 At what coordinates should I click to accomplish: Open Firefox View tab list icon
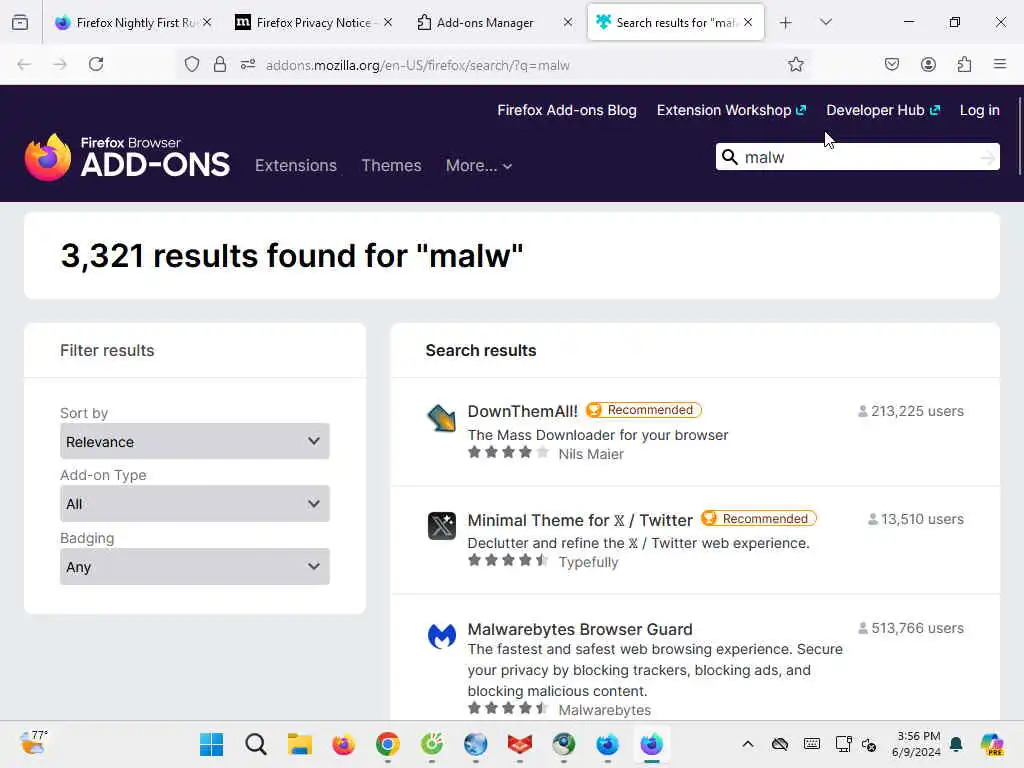(20, 22)
